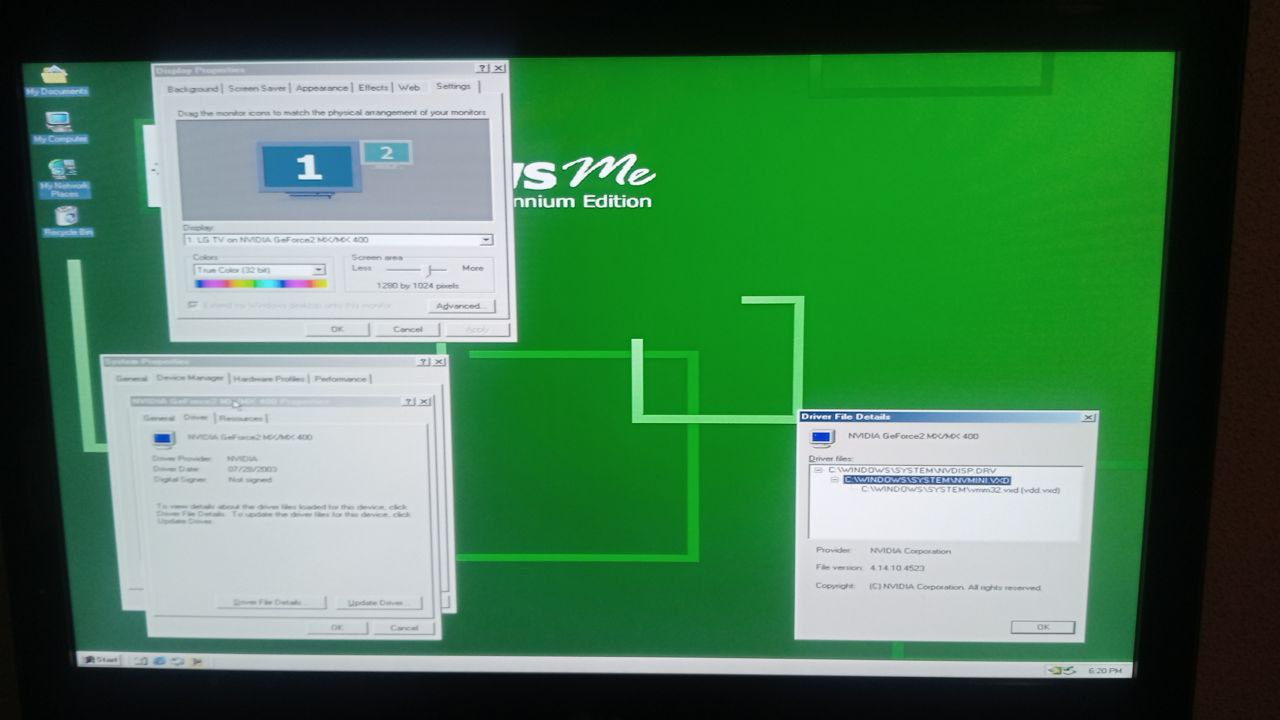Open General tab in System Properties

click(131, 379)
